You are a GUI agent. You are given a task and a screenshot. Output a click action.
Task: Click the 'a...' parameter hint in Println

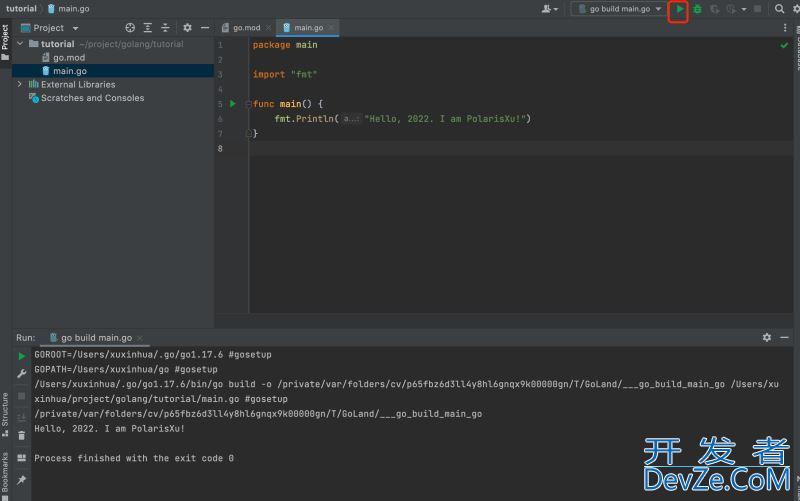[351, 119]
